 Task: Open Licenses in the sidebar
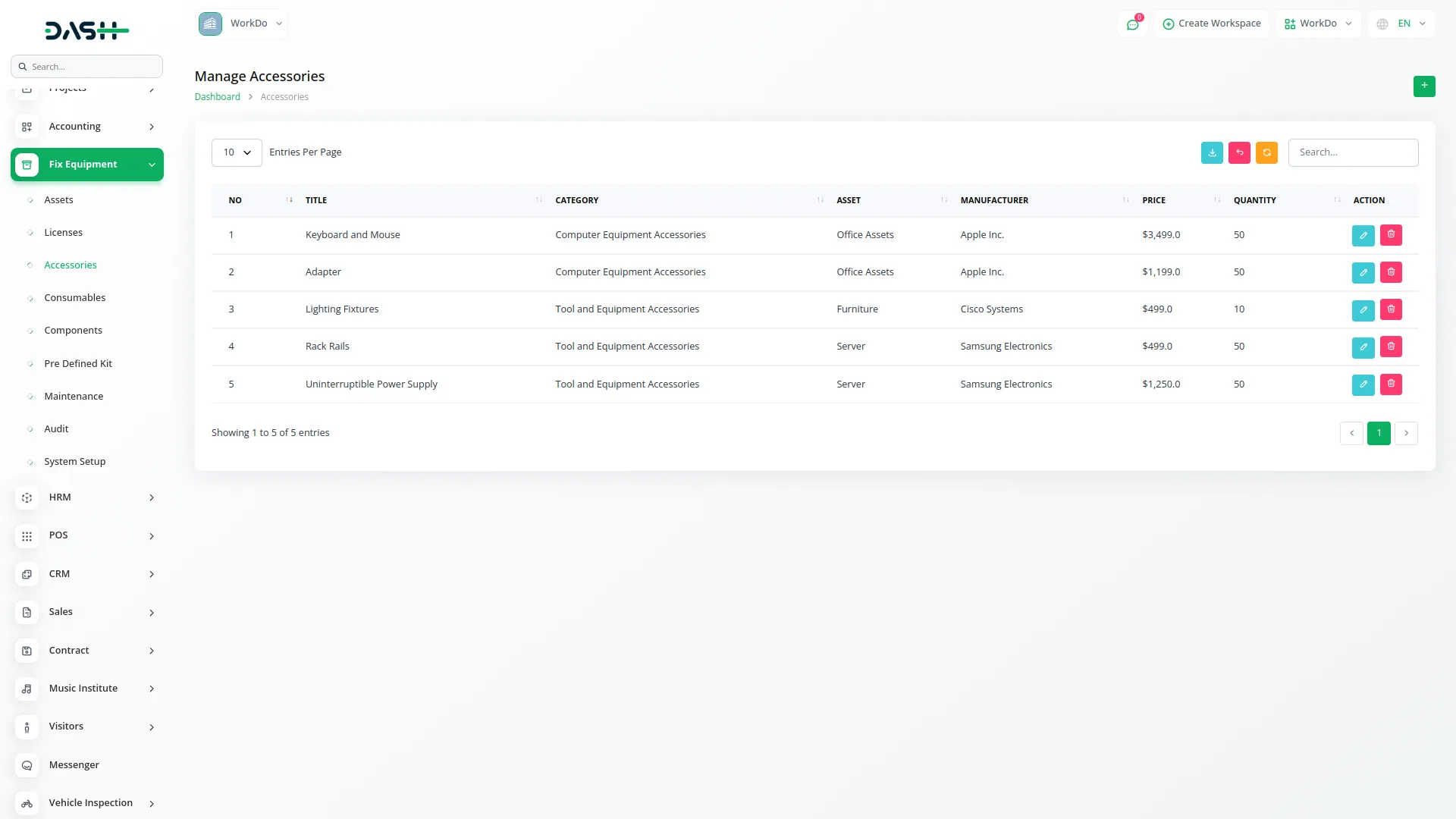coord(63,233)
